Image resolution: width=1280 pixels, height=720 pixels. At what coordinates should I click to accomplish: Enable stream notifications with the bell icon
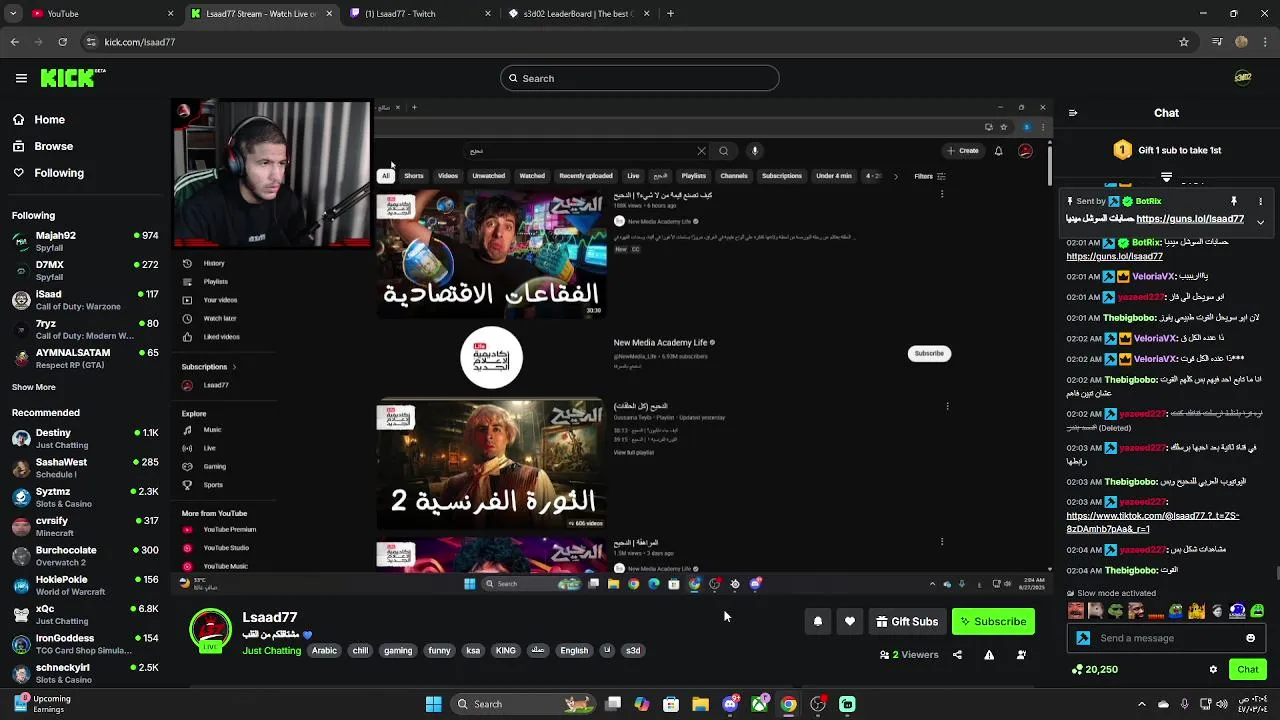tap(818, 621)
